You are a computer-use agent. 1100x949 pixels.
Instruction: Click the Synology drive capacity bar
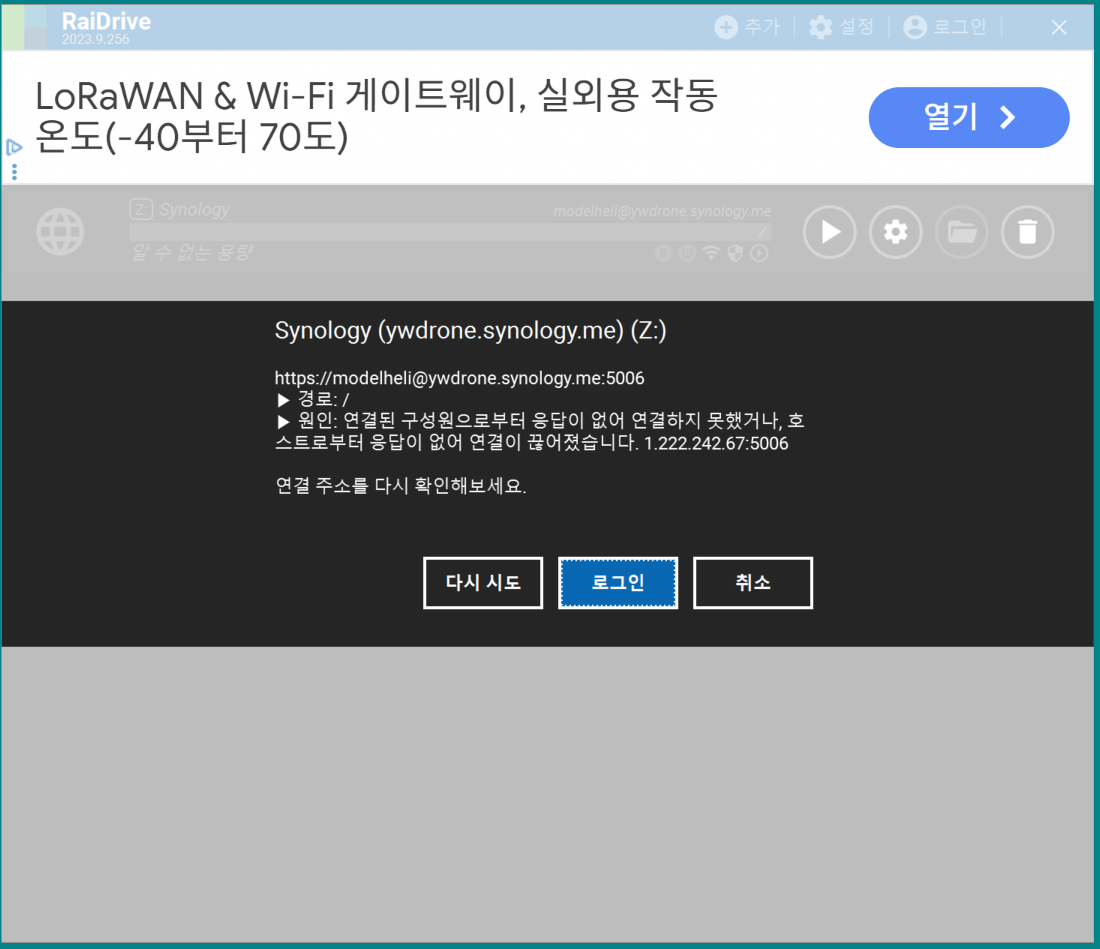click(450, 232)
